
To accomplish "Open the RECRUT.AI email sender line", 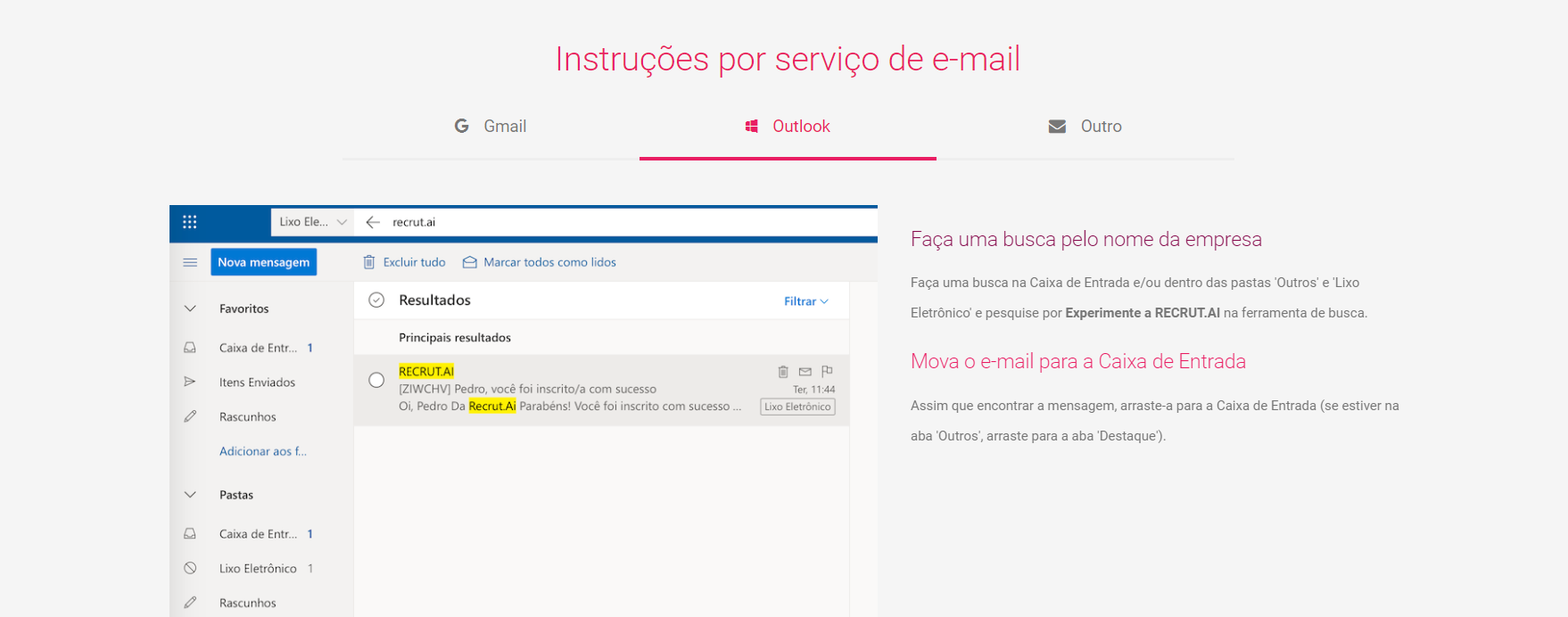I will 426,372.
